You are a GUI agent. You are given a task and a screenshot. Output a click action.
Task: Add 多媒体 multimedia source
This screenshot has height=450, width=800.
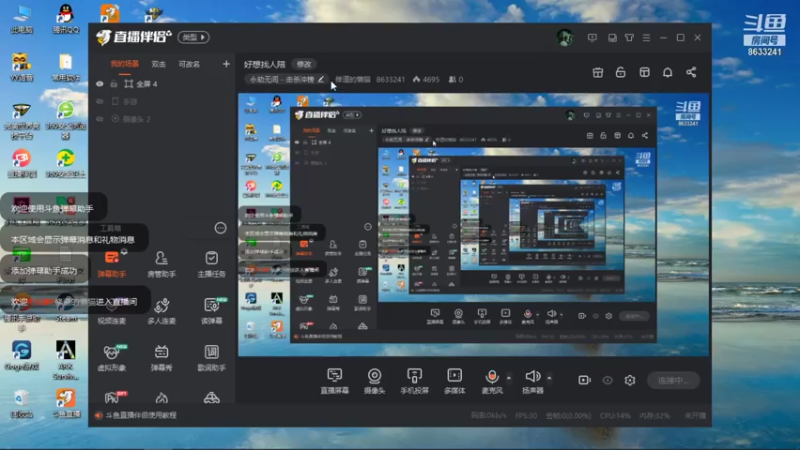tap(455, 381)
